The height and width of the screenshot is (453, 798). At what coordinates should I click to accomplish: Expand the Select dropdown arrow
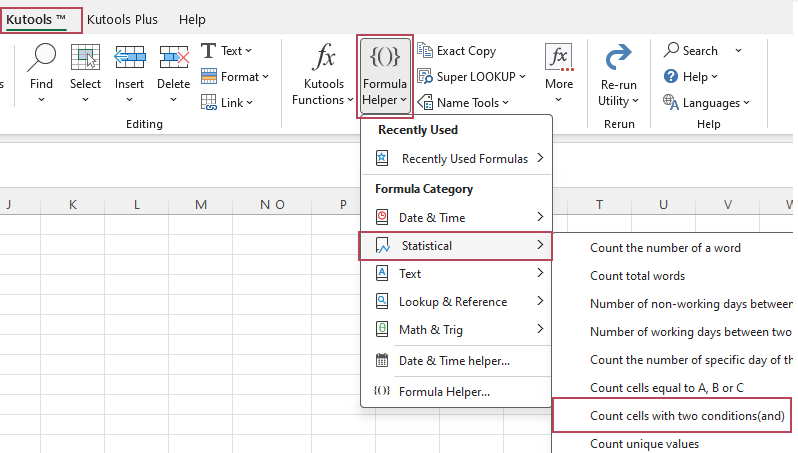point(86,100)
